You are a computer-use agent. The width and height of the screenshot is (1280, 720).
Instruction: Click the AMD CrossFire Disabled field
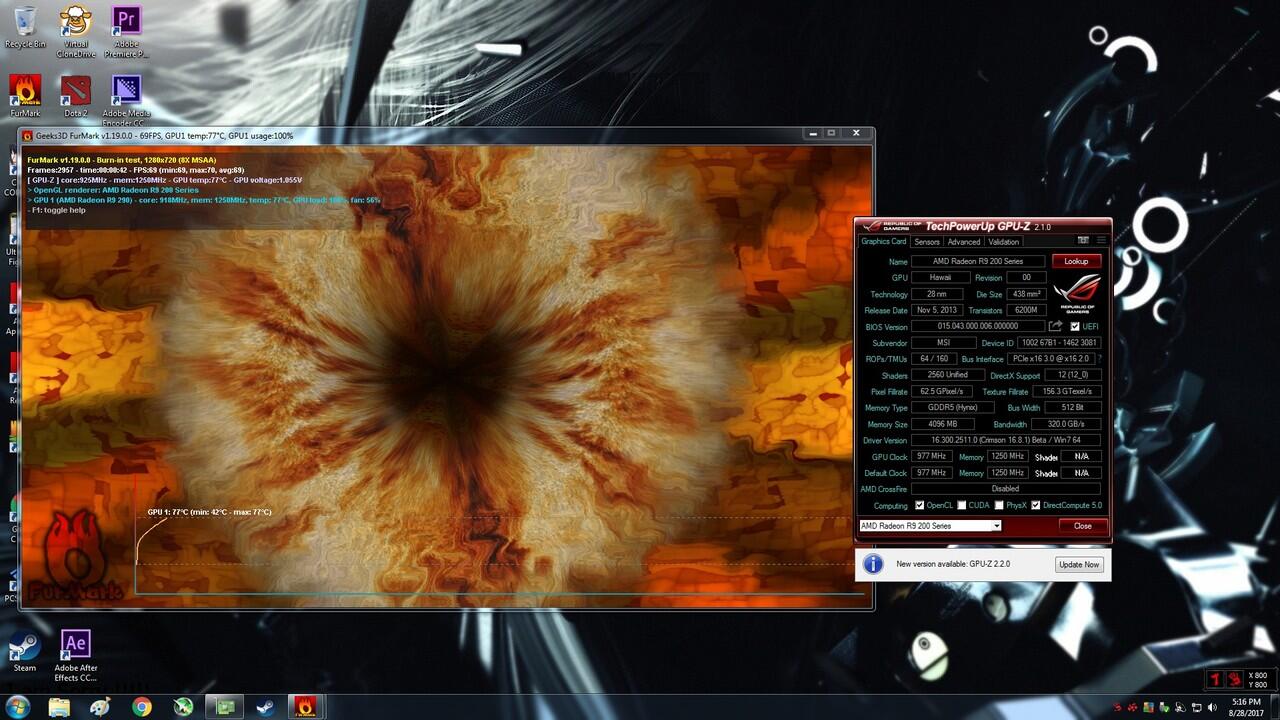tap(1006, 489)
